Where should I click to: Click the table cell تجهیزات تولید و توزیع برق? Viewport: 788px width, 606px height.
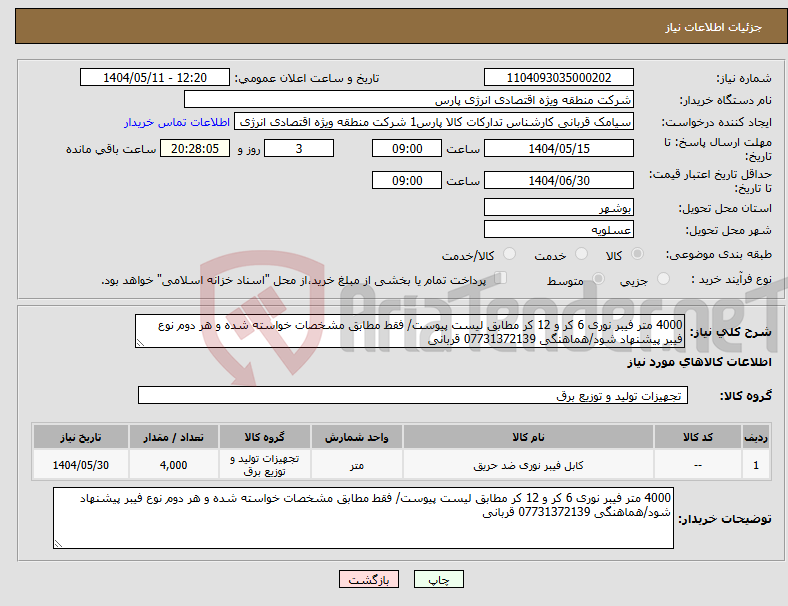point(264,465)
